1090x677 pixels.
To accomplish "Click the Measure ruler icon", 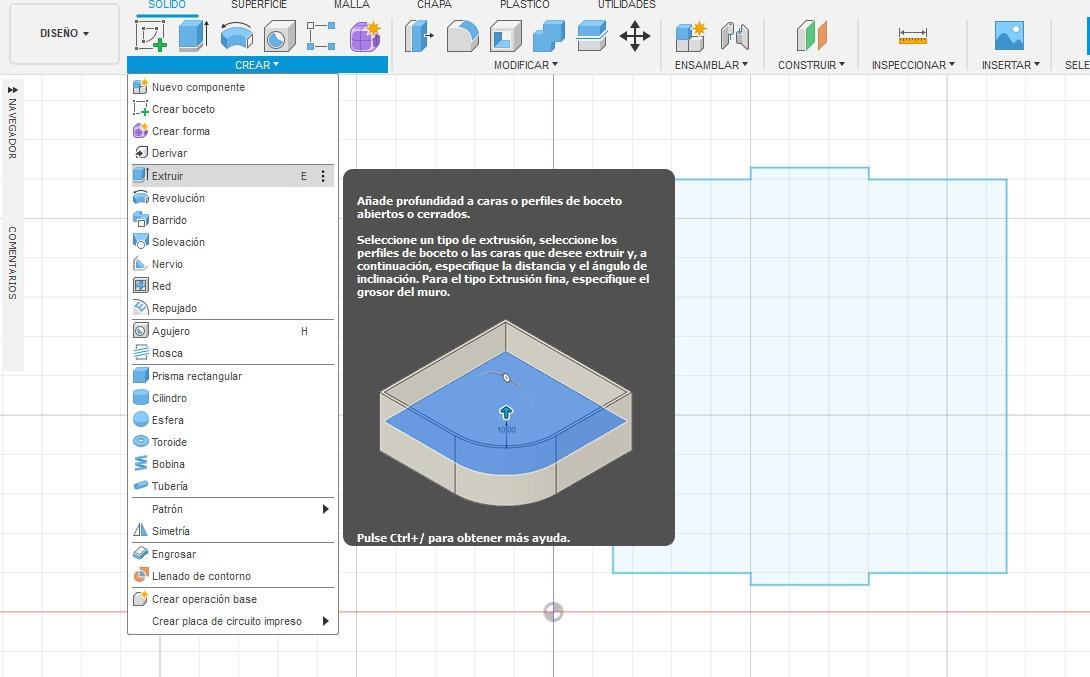I will [913, 35].
